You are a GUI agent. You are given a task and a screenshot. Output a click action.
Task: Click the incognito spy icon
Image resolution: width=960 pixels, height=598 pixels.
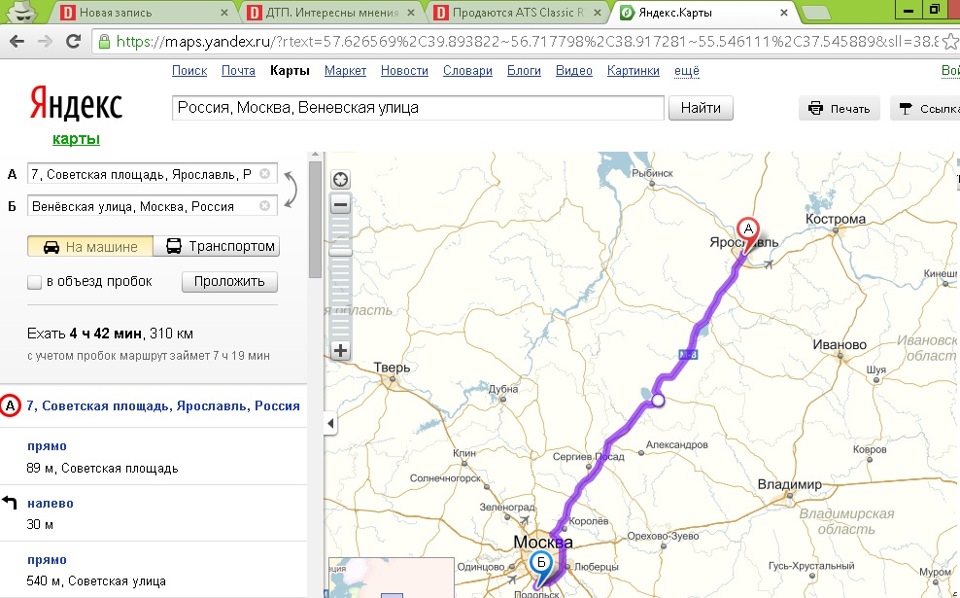(x=23, y=12)
